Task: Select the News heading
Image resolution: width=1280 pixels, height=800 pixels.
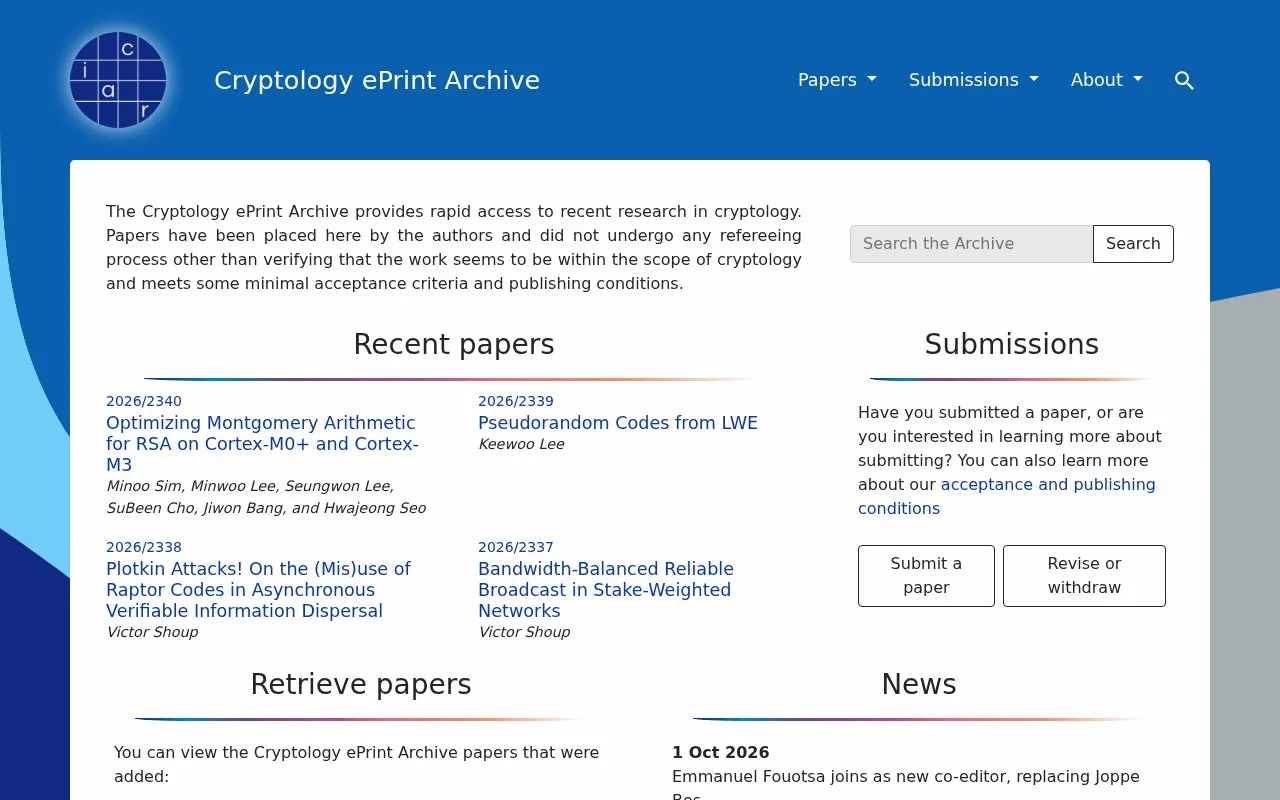Action: coord(919,684)
